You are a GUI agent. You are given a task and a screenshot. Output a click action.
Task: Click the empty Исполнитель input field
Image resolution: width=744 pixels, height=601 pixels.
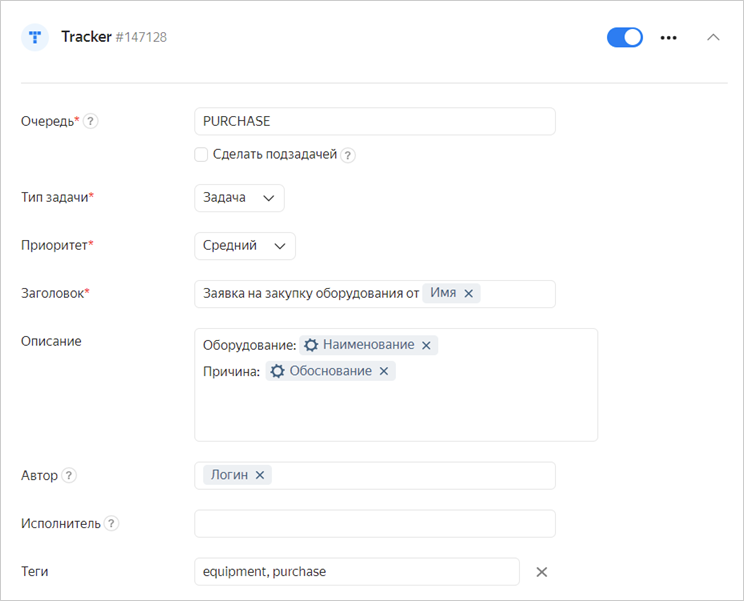[x=374, y=523]
